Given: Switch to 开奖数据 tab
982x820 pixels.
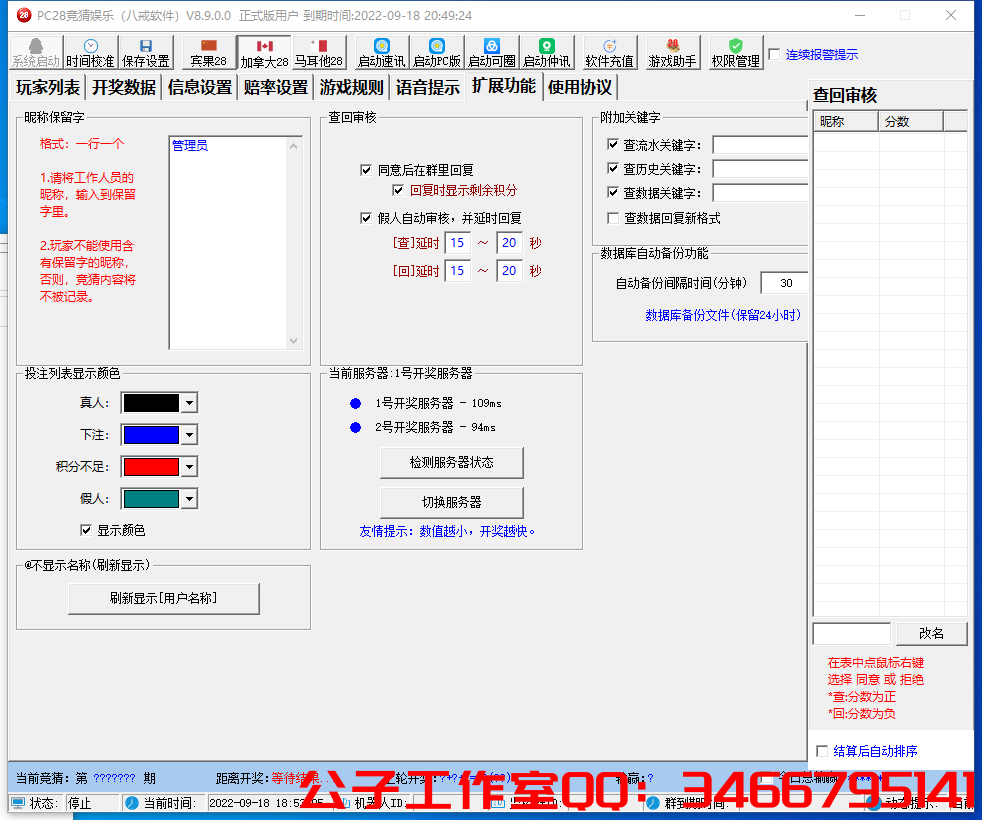Looking at the screenshot, I should click(124, 87).
